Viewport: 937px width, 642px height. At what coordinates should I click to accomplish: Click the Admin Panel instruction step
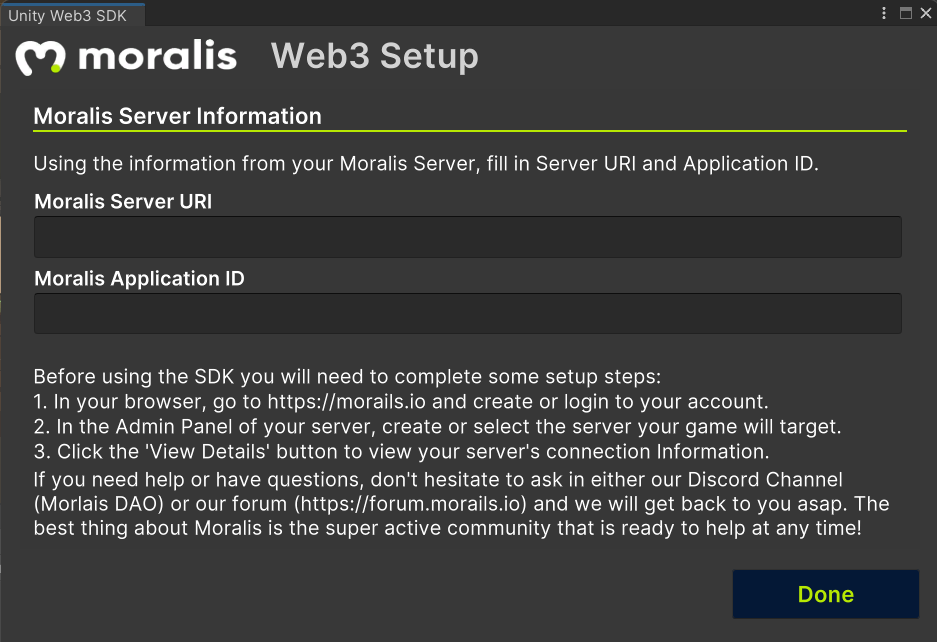[437, 427]
